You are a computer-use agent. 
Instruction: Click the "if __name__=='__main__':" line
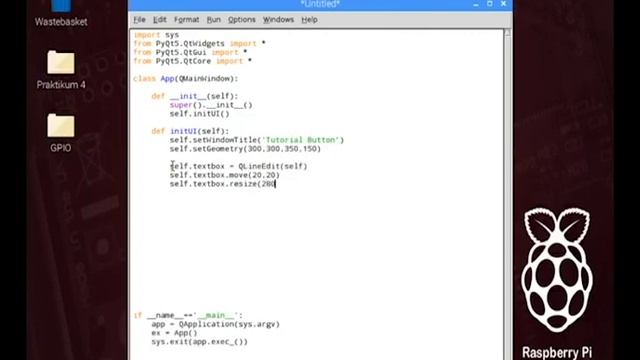point(188,315)
